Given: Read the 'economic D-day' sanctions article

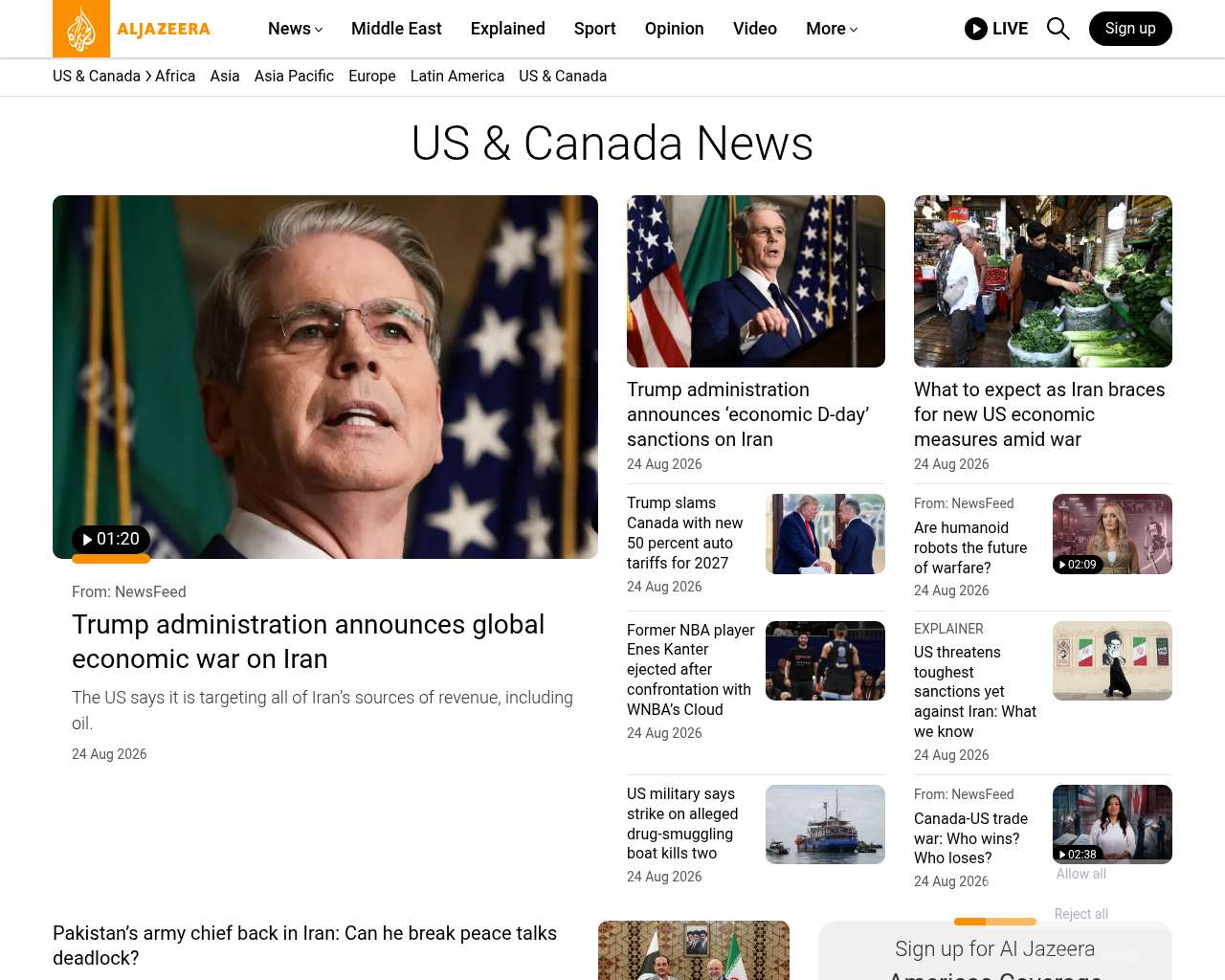Looking at the screenshot, I should (x=747, y=414).
